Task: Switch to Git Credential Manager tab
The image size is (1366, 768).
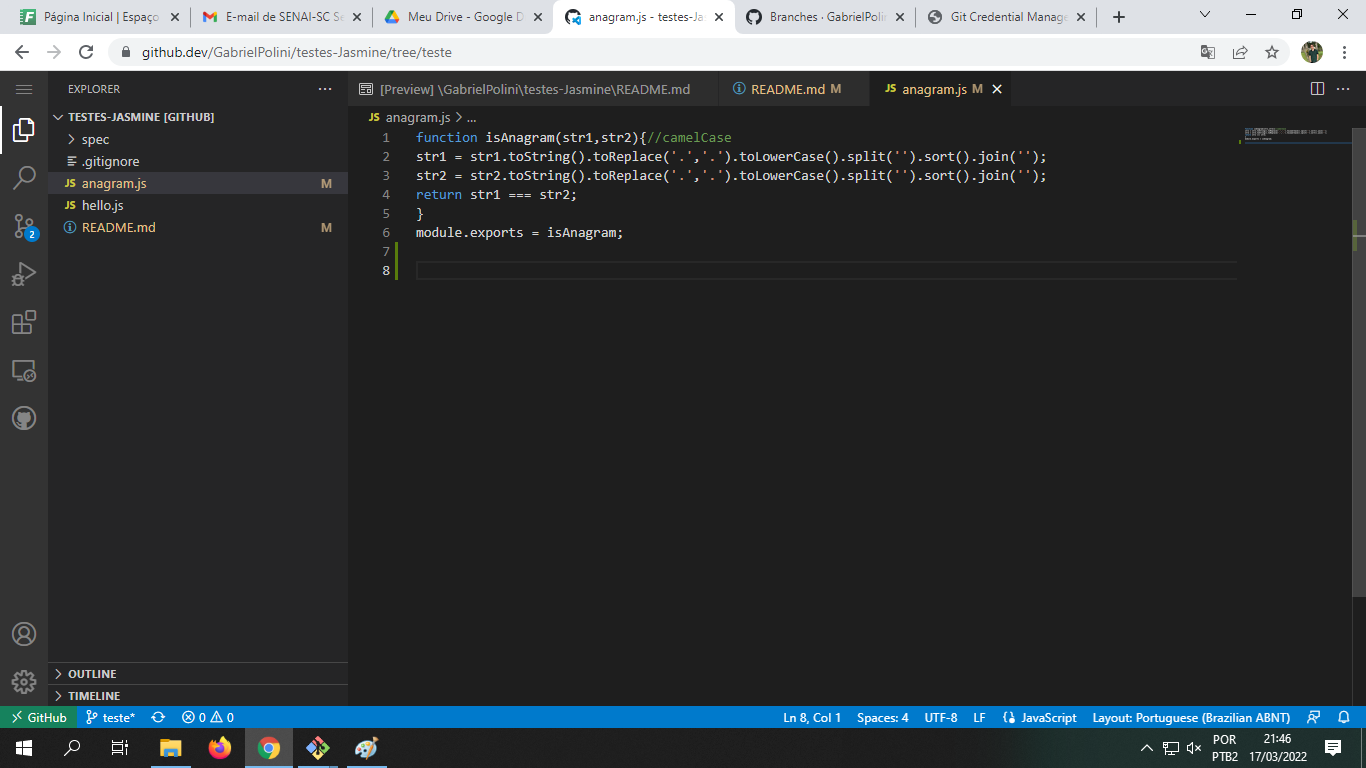Action: 1007,17
